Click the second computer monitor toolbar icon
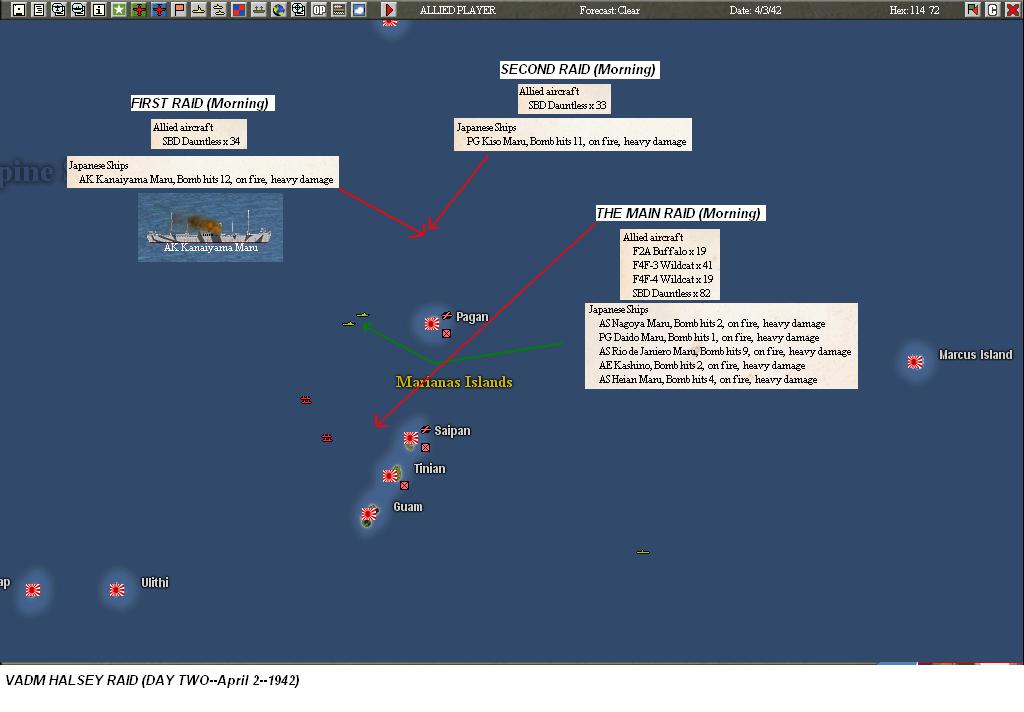The image size is (1024, 712). (78, 10)
